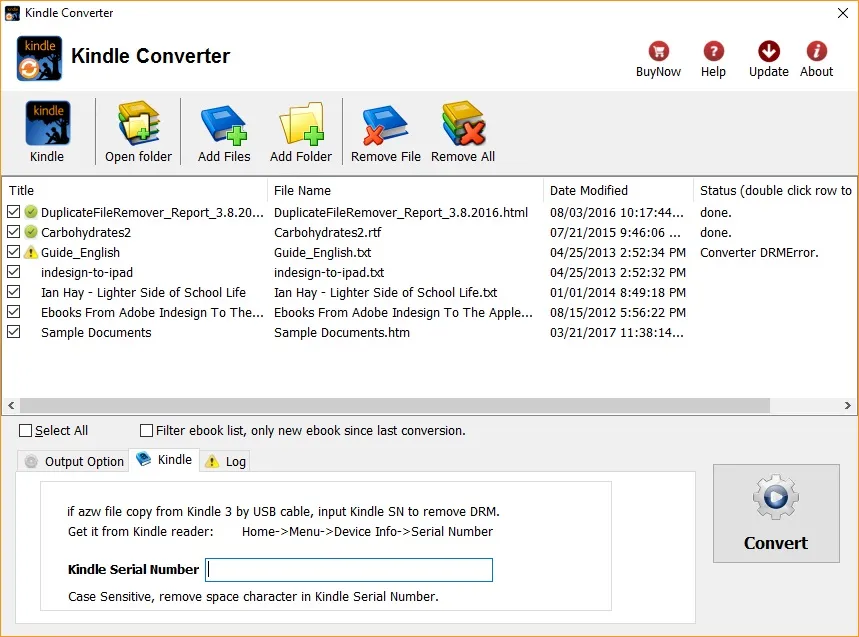859x637 pixels.
Task: Uncheck the Guide_English row checkbox
Action: coord(14,251)
